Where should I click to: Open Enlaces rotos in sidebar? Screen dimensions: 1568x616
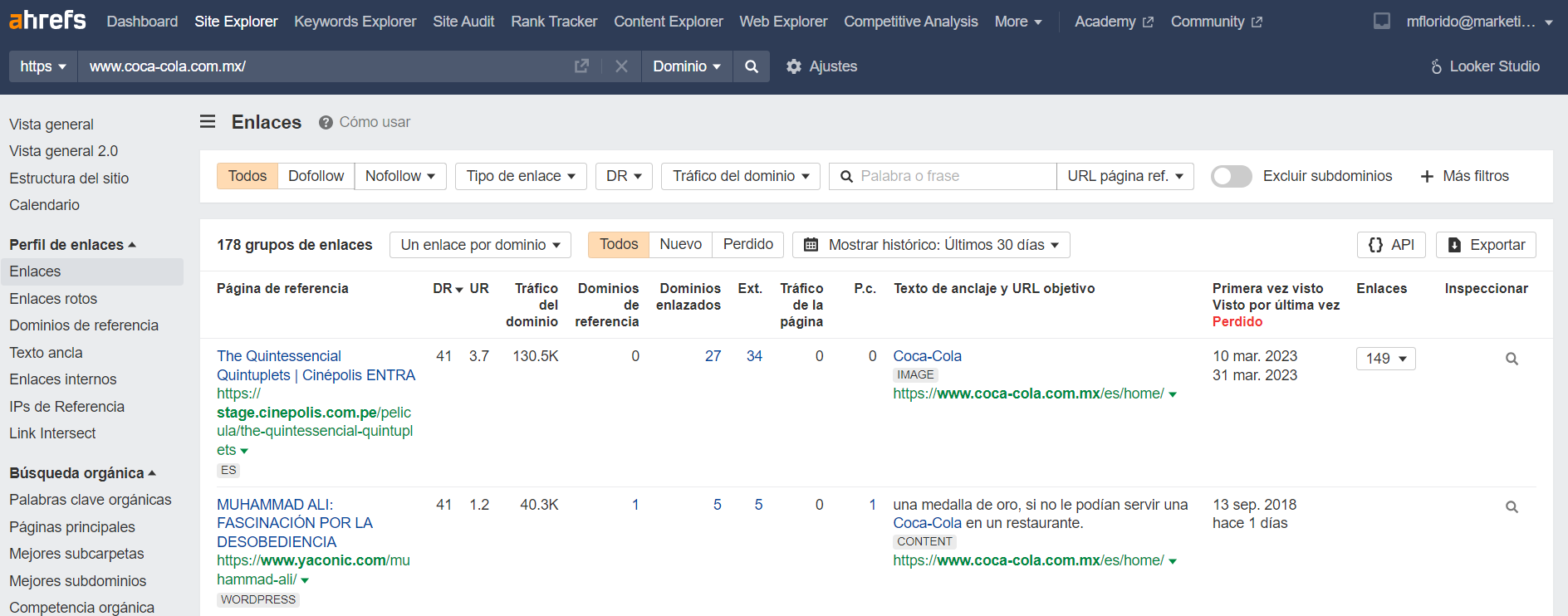click(53, 299)
